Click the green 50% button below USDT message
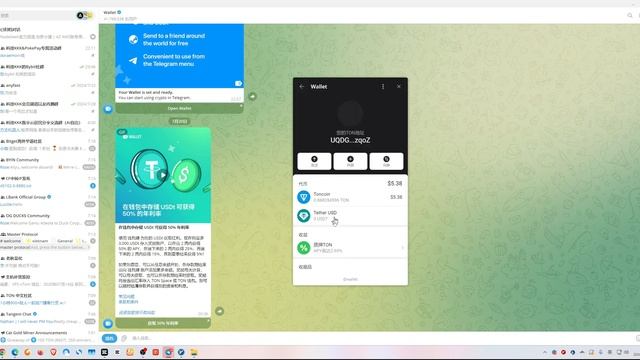The image size is (640, 360). point(163,323)
